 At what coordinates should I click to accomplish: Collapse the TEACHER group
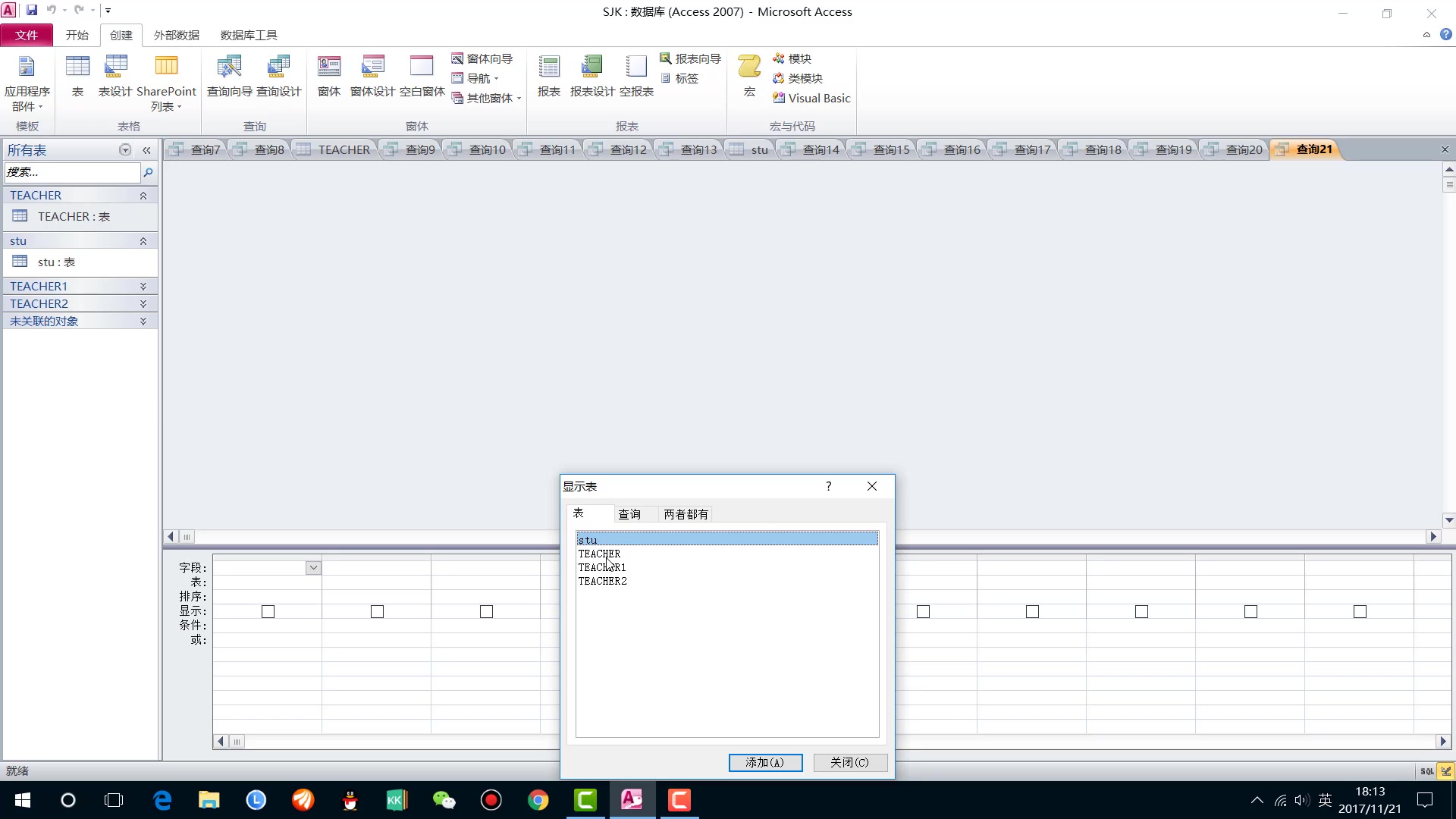[143, 196]
